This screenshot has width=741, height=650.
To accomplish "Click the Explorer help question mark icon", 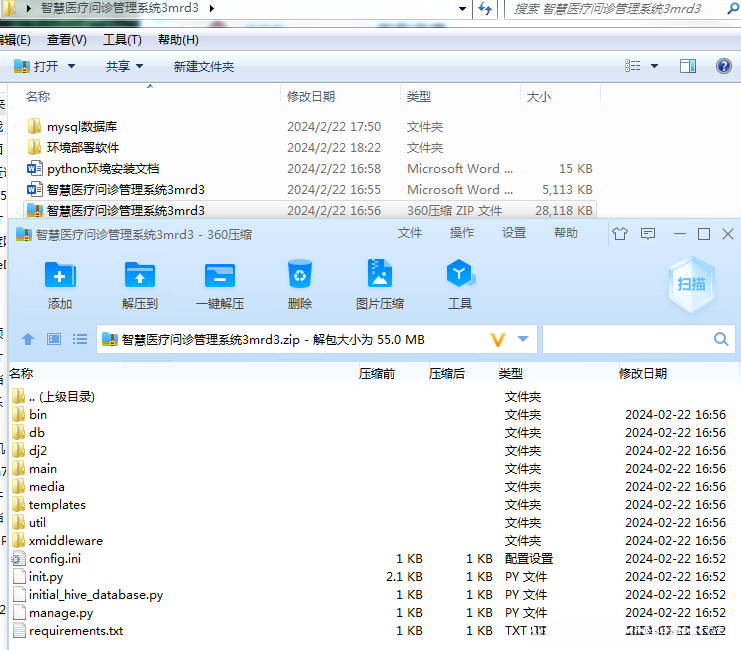I will coord(724,66).
